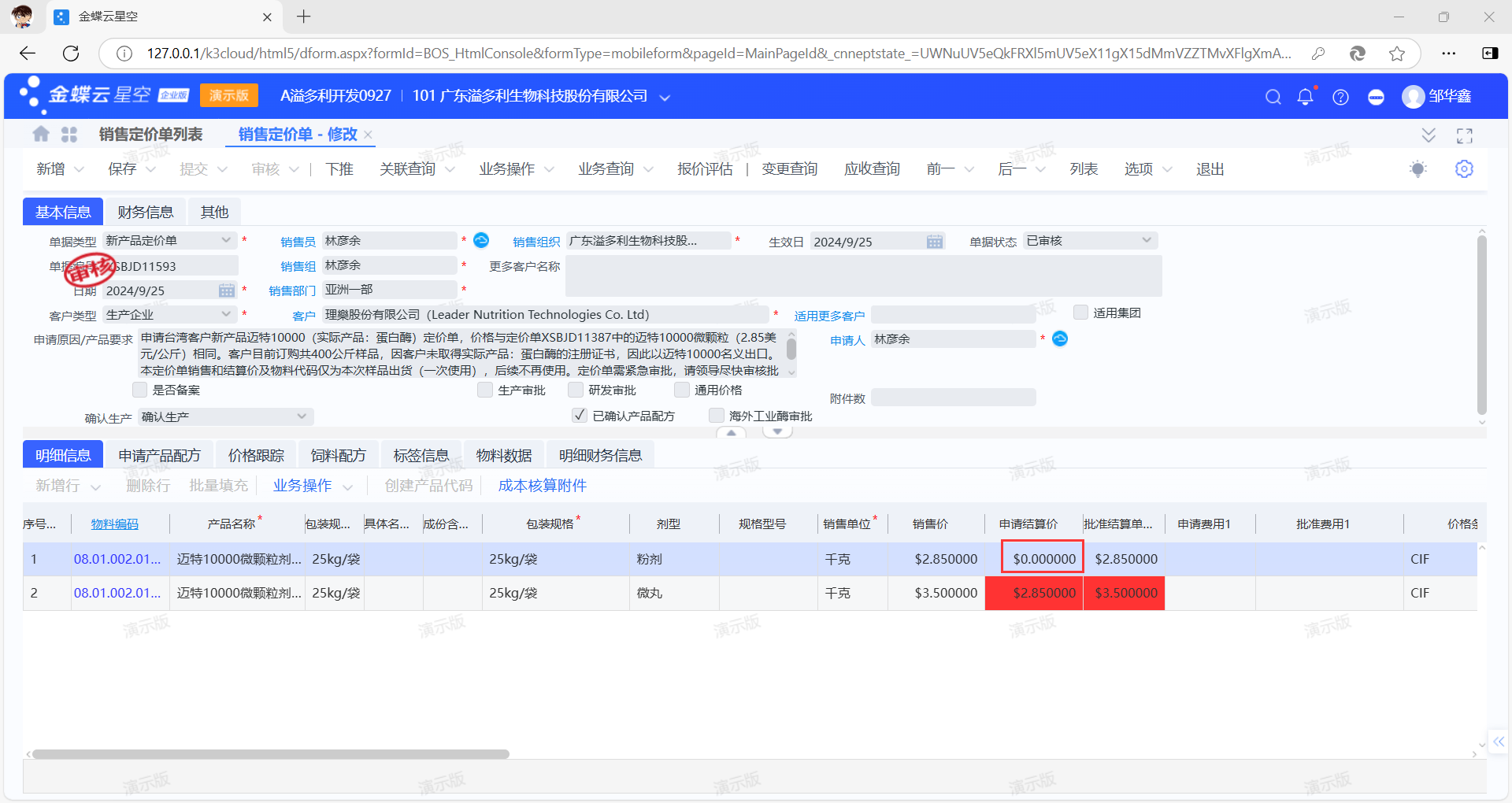The height and width of the screenshot is (803, 1512).
Task: Go back in the browser
Action: (28, 54)
